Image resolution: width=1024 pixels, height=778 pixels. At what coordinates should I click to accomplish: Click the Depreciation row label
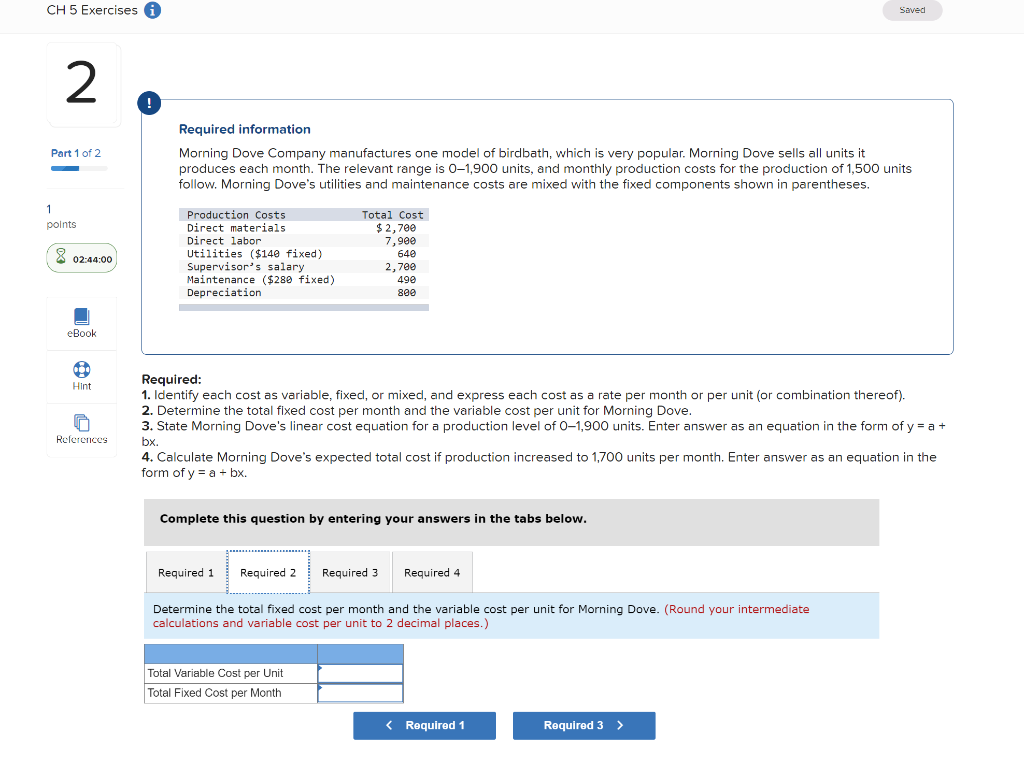point(224,293)
